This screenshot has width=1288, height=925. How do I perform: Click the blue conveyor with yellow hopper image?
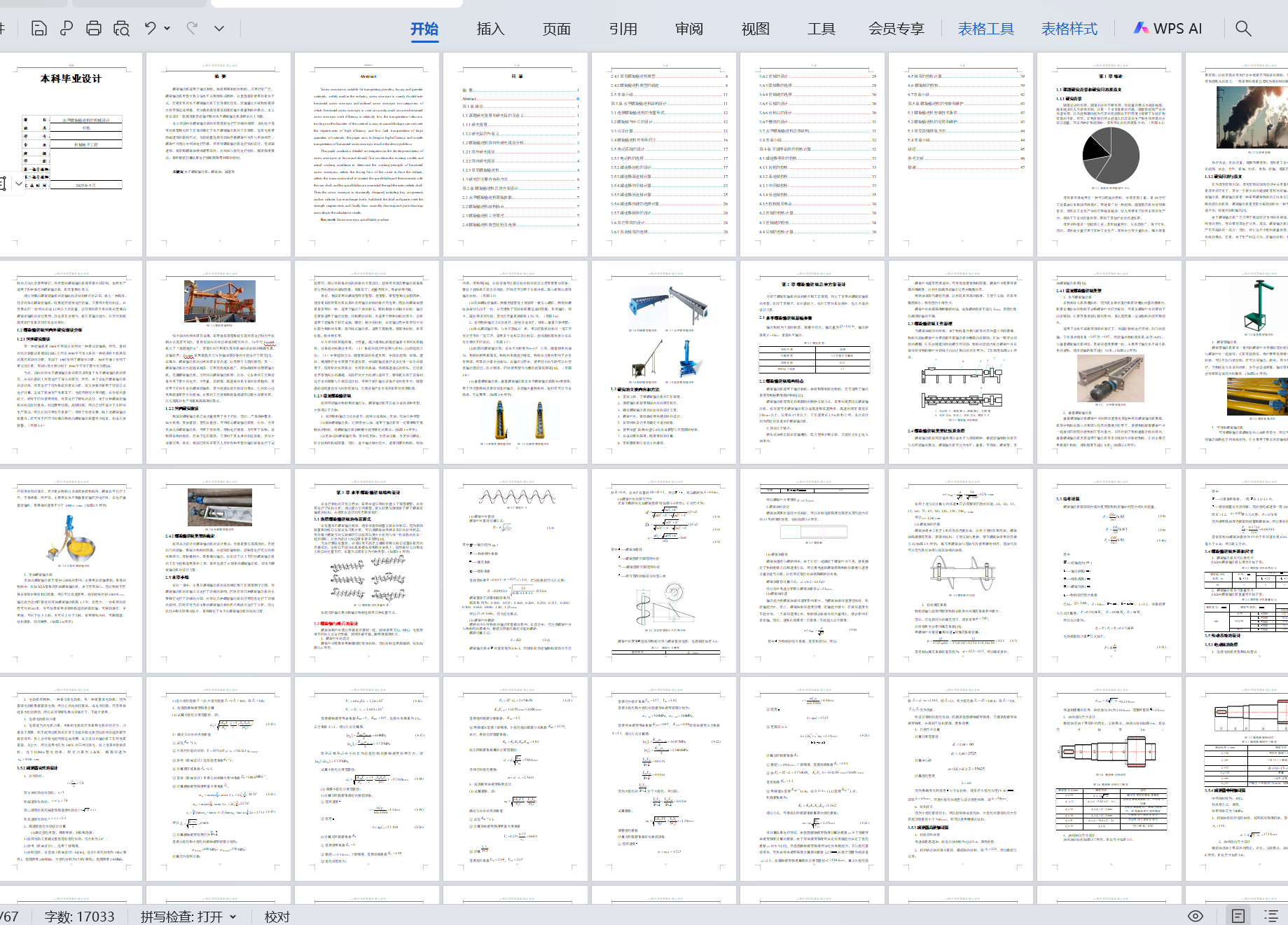(70, 538)
